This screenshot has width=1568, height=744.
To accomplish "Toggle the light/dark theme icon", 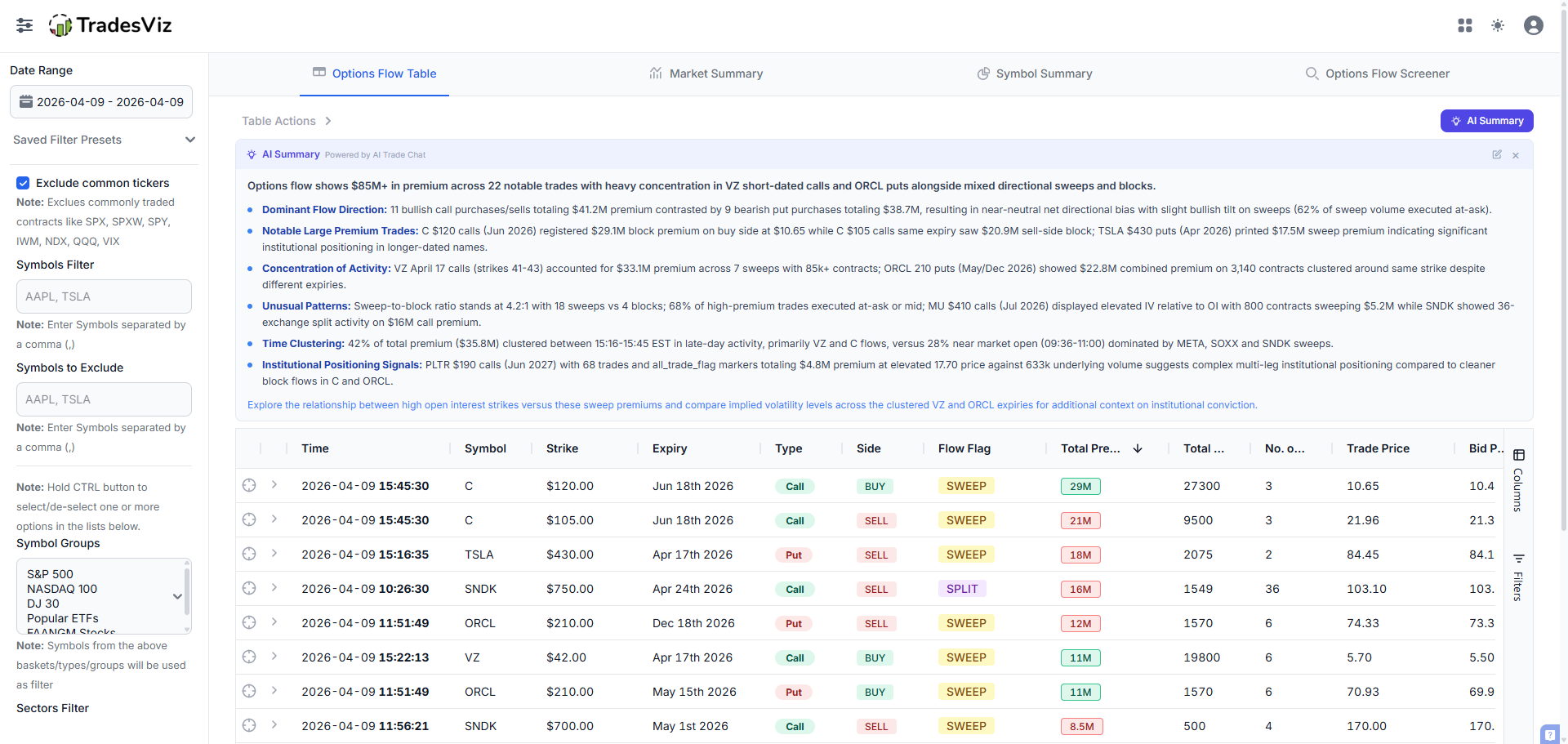I will click(x=1498, y=25).
